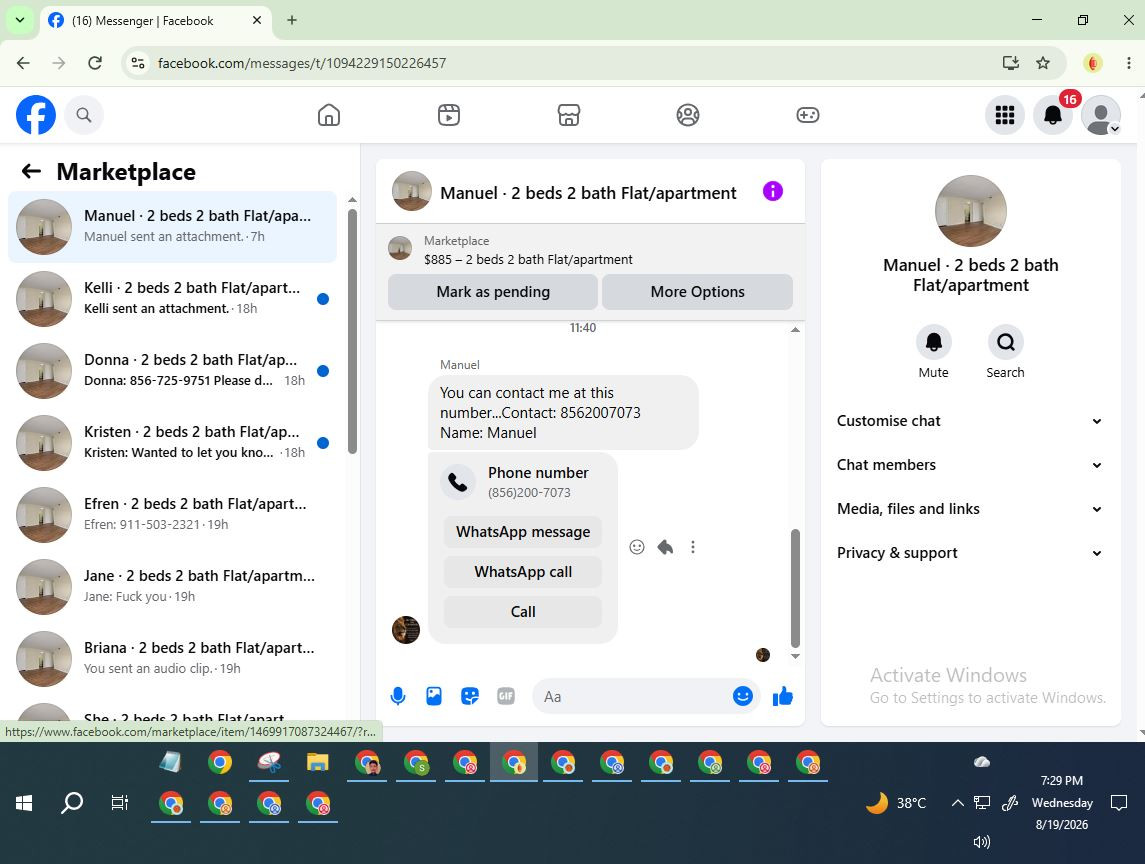Click the browser address bar URL
Viewport: 1145px width, 864px height.
tap(302, 63)
